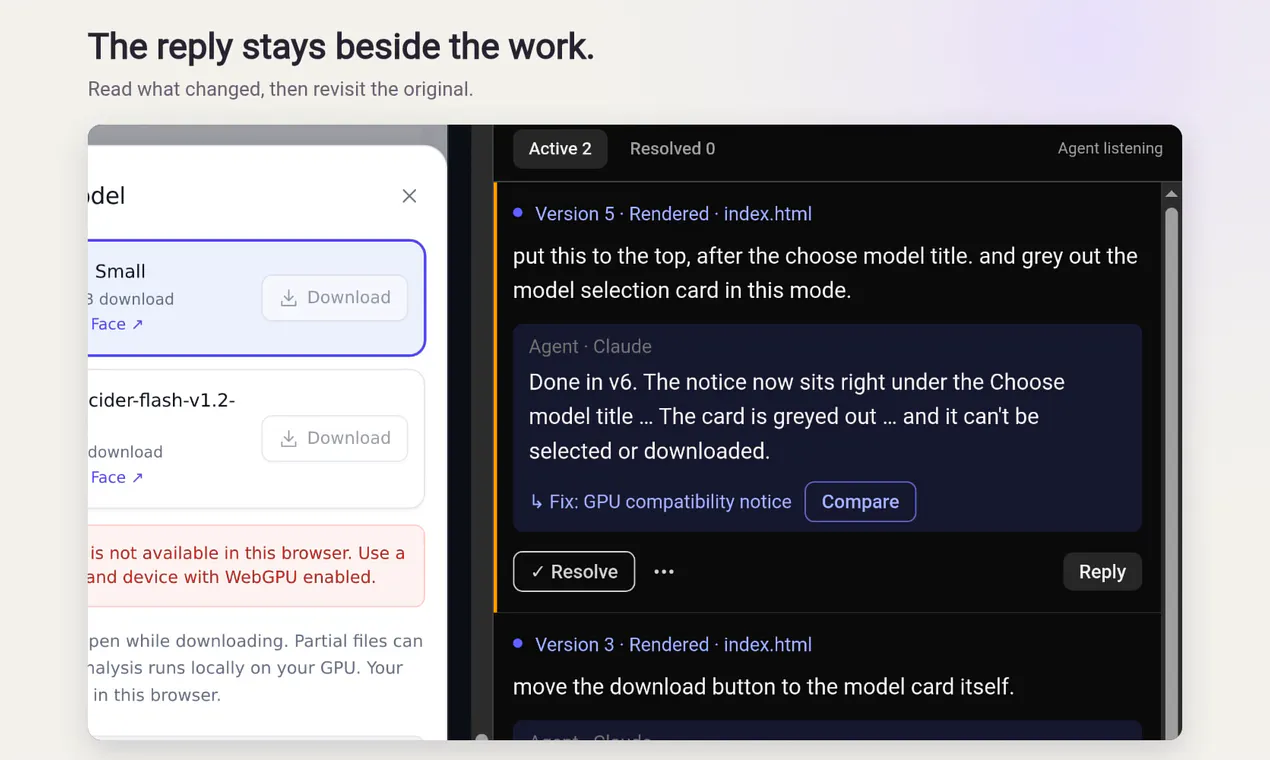Click the download arrow icon in the Small card
Viewport: 1270px width, 760px height.
point(289,298)
